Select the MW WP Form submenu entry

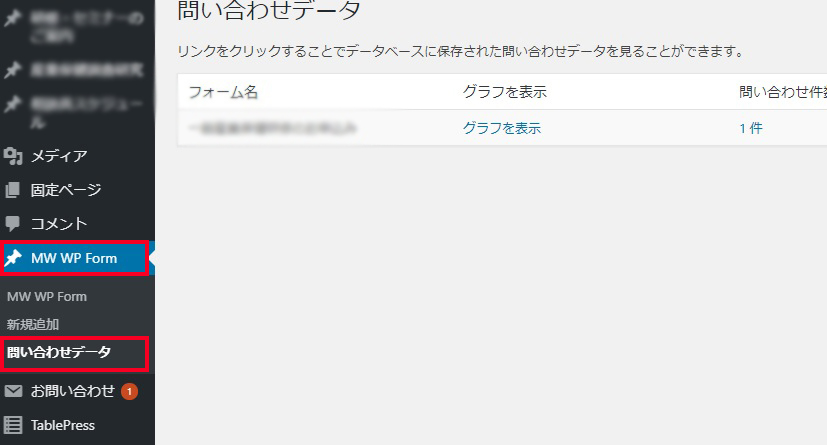pyautogui.click(x=47, y=297)
